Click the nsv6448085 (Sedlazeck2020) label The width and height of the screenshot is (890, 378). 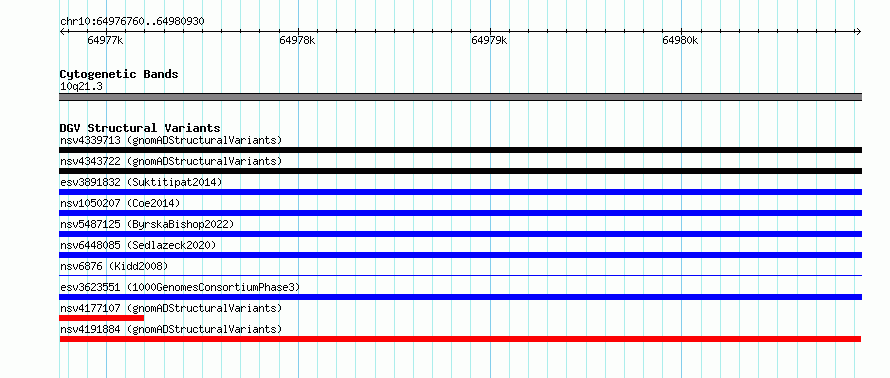pyautogui.click(x=138, y=245)
